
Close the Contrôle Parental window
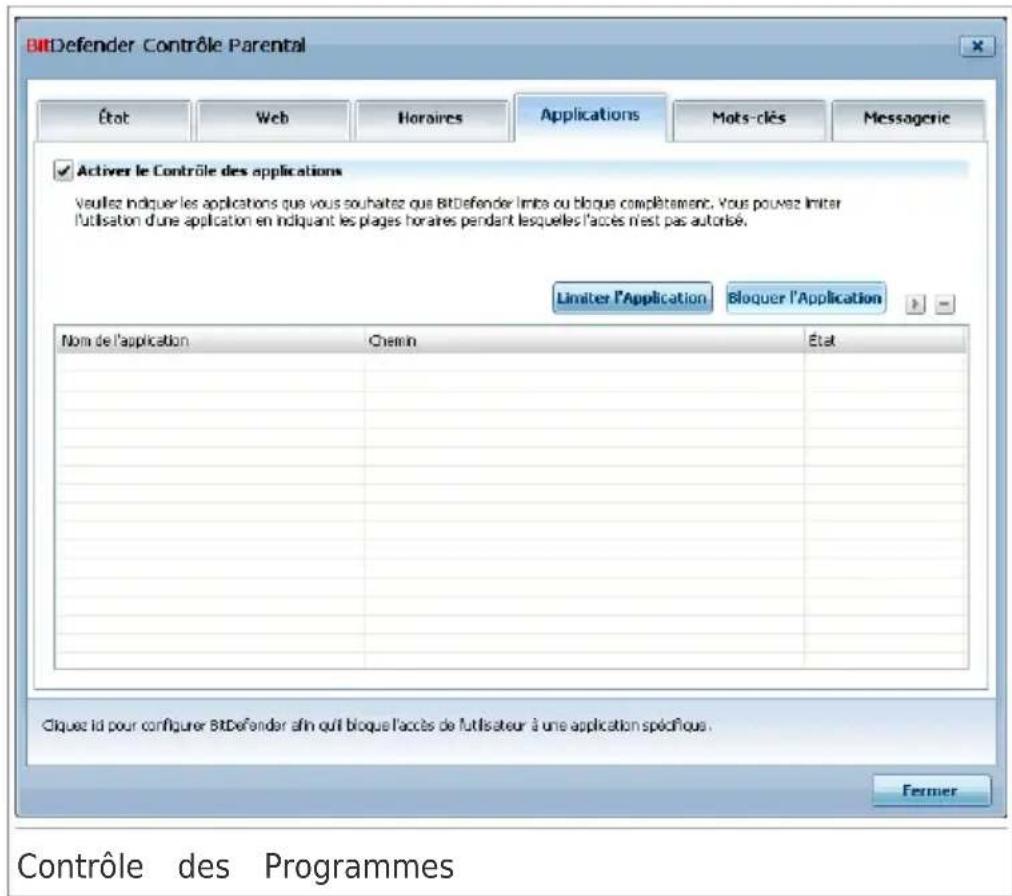977,46
